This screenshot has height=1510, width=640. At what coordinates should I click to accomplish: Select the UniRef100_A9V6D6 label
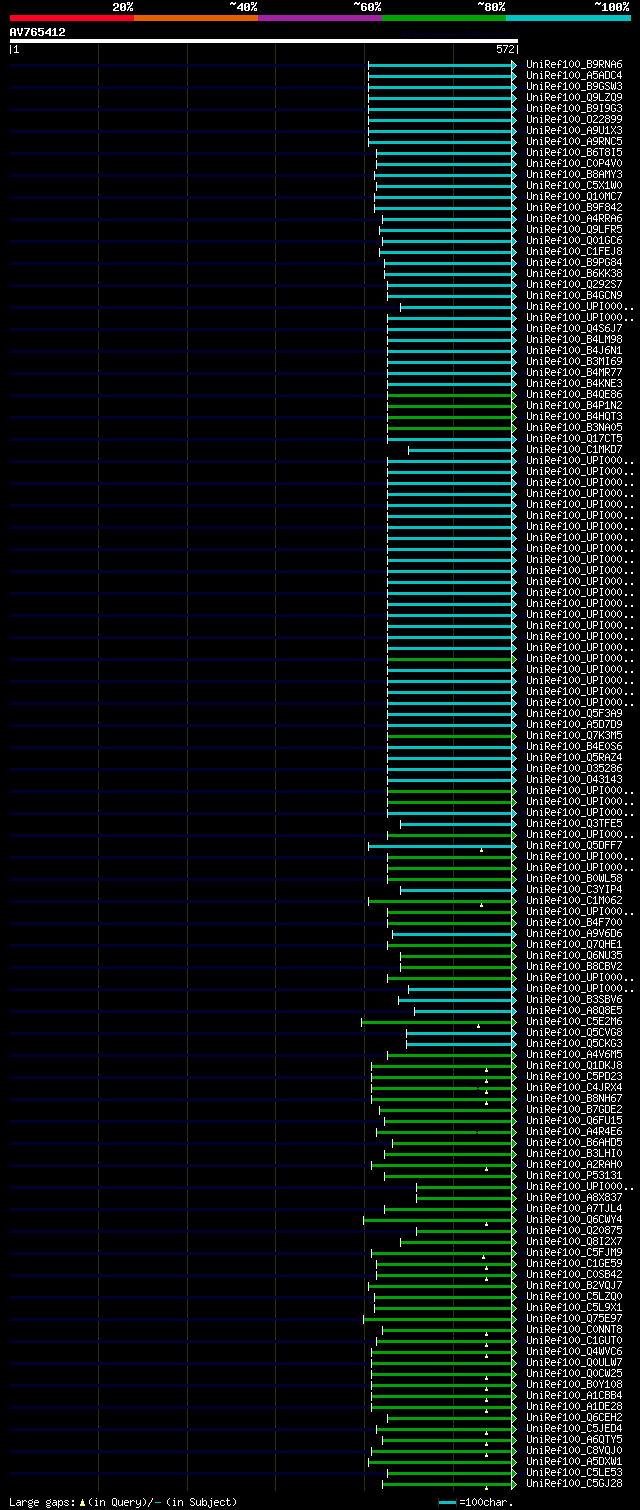[574, 934]
